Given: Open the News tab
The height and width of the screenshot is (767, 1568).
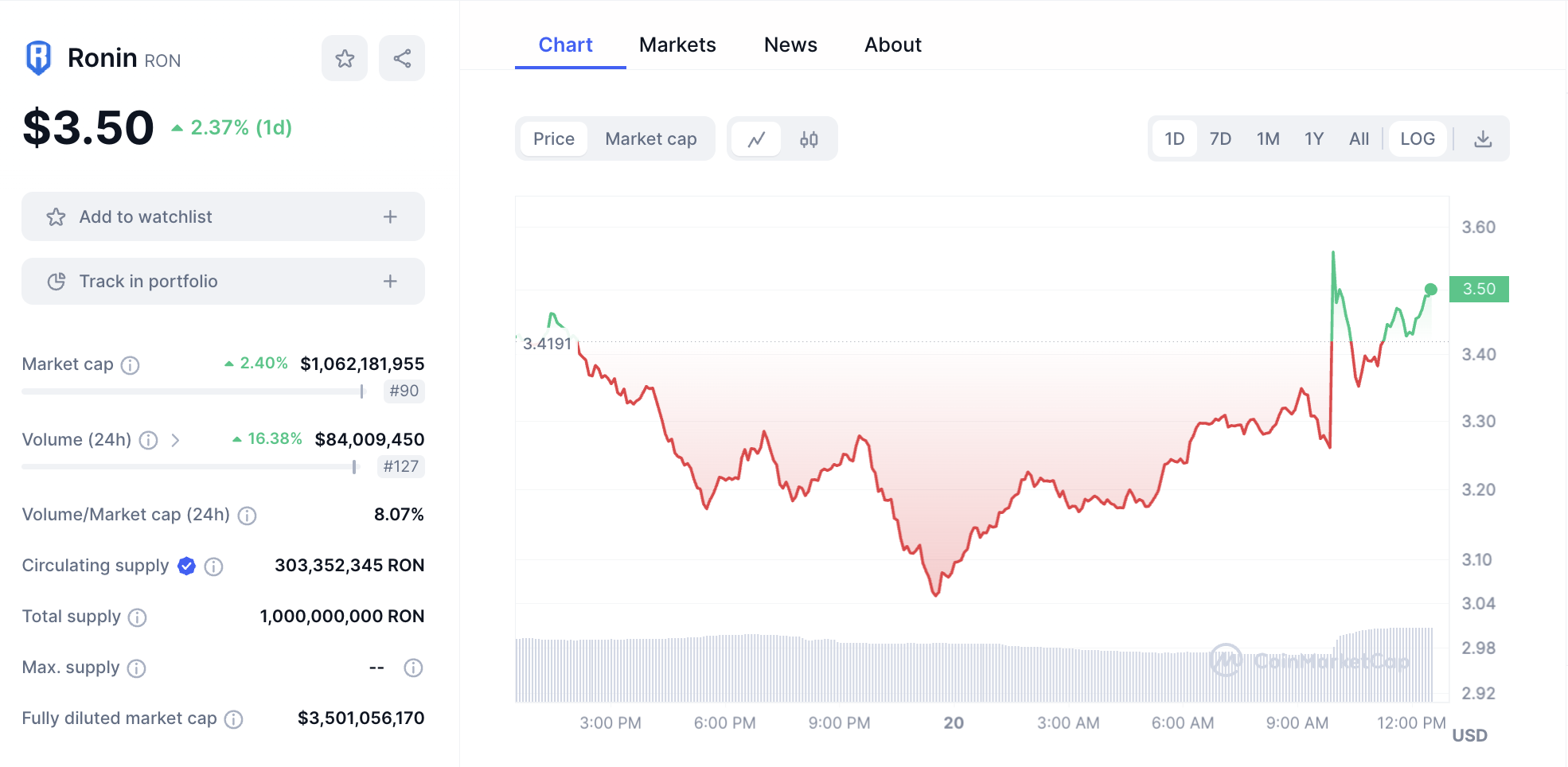Looking at the screenshot, I should tap(790, 45).
